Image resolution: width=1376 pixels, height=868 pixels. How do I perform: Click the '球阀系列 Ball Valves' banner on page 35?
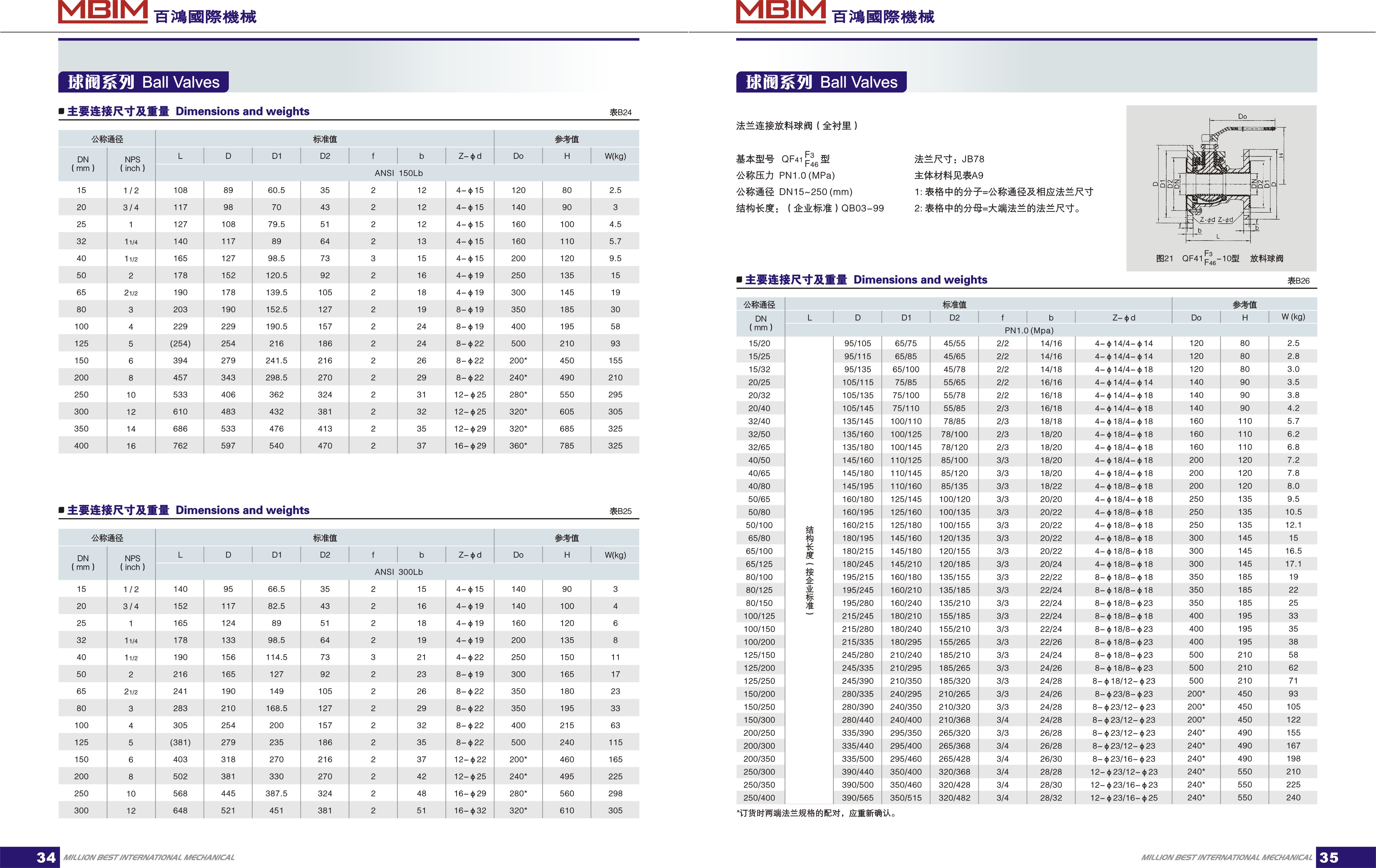click(x=821, y=82)
